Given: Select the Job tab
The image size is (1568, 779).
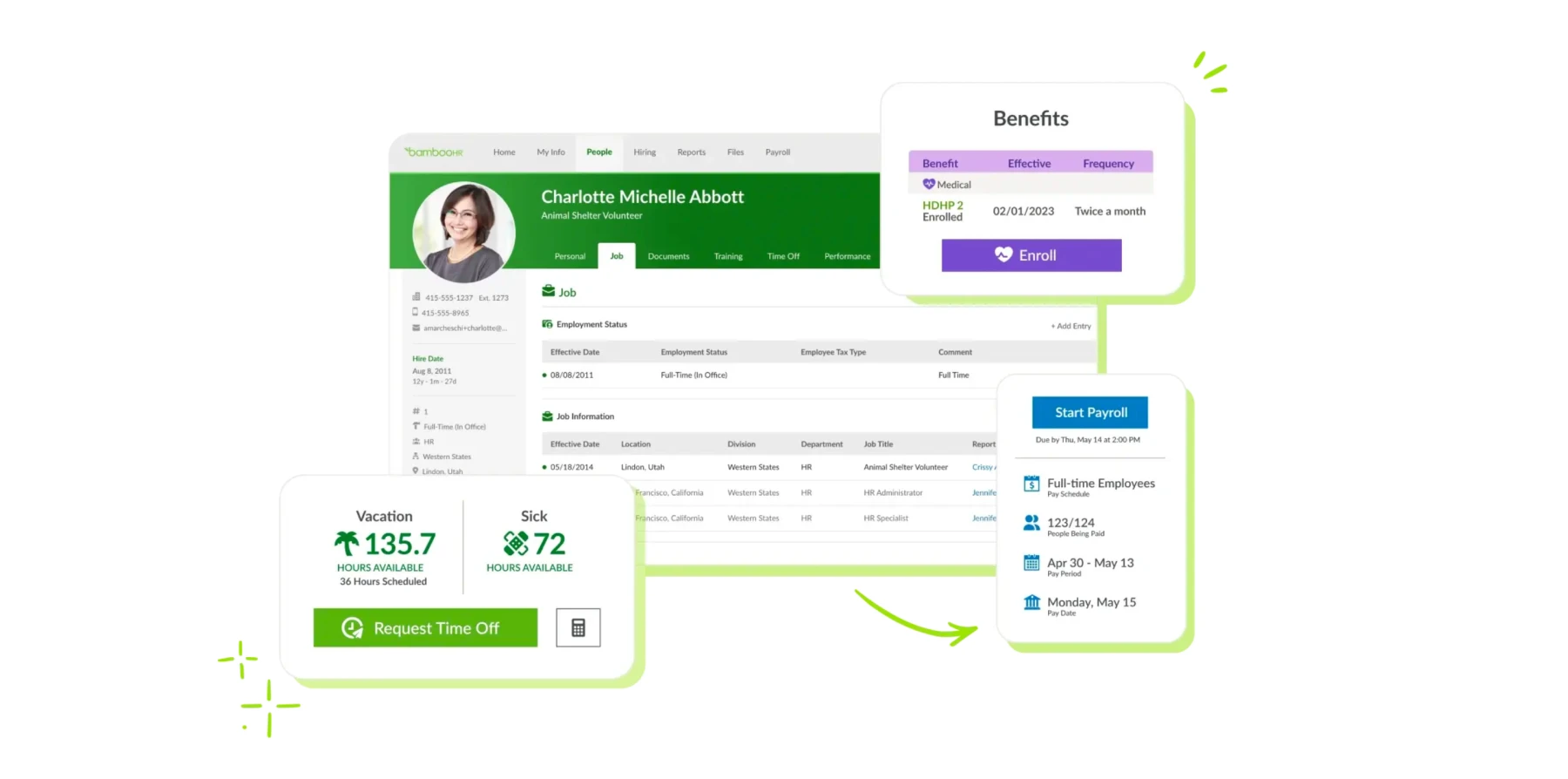Looking at the screenshot, I should [617, 256].
